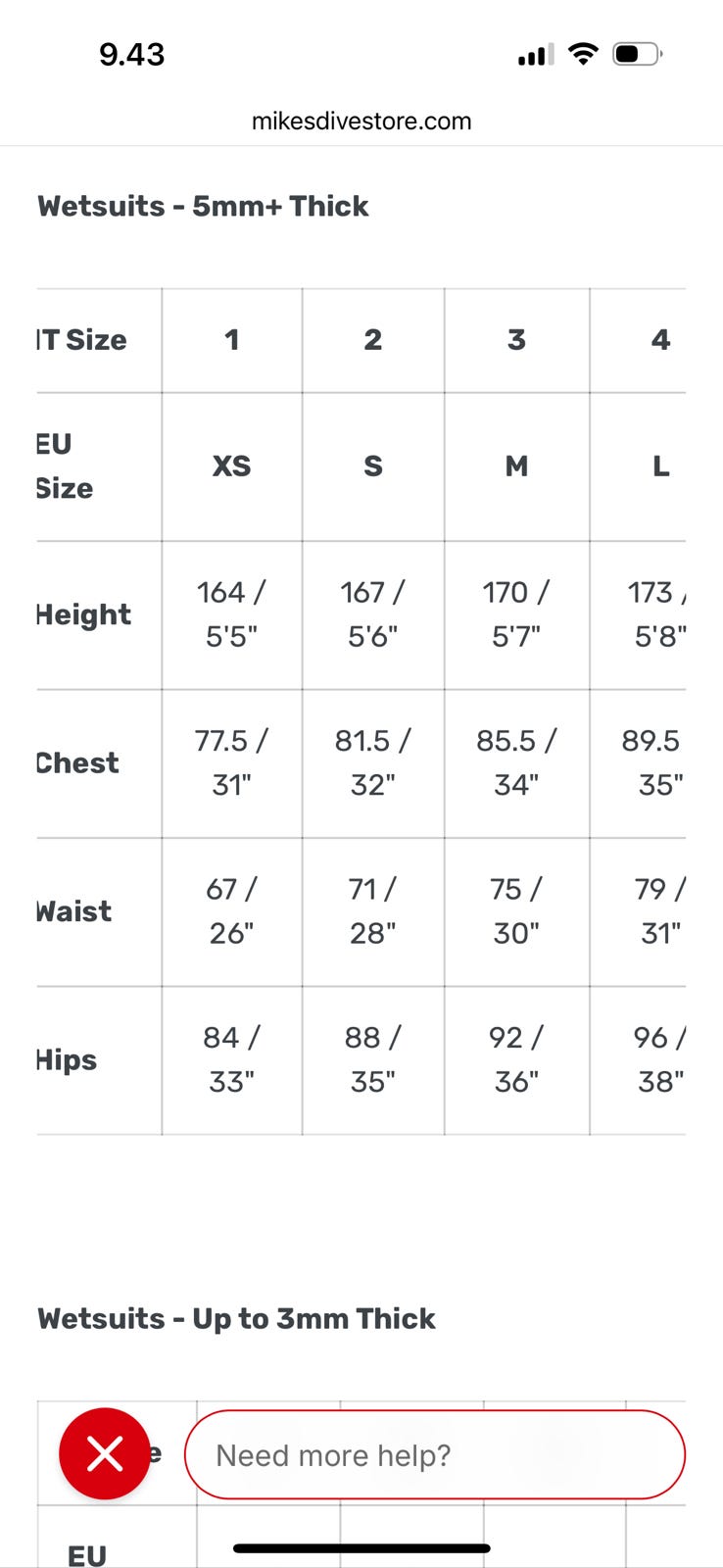Tap the Hips row label

coord(67,1059)
